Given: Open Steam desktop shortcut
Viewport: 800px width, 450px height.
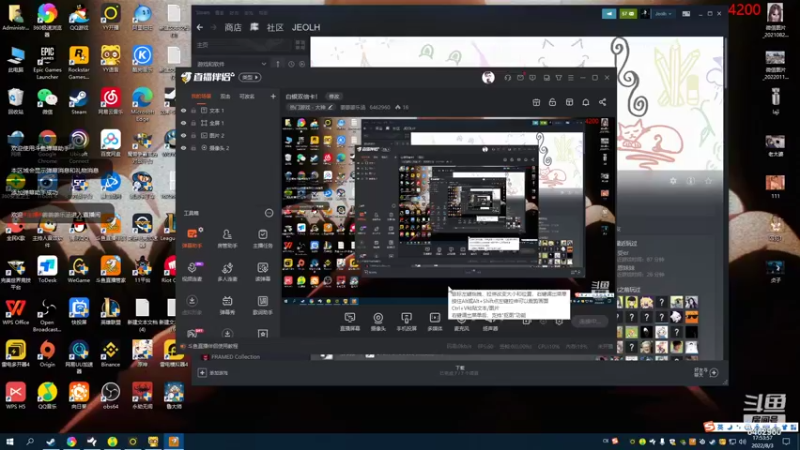Looking at the screenshot, I should pyautogui.click(x=79, y=102).
